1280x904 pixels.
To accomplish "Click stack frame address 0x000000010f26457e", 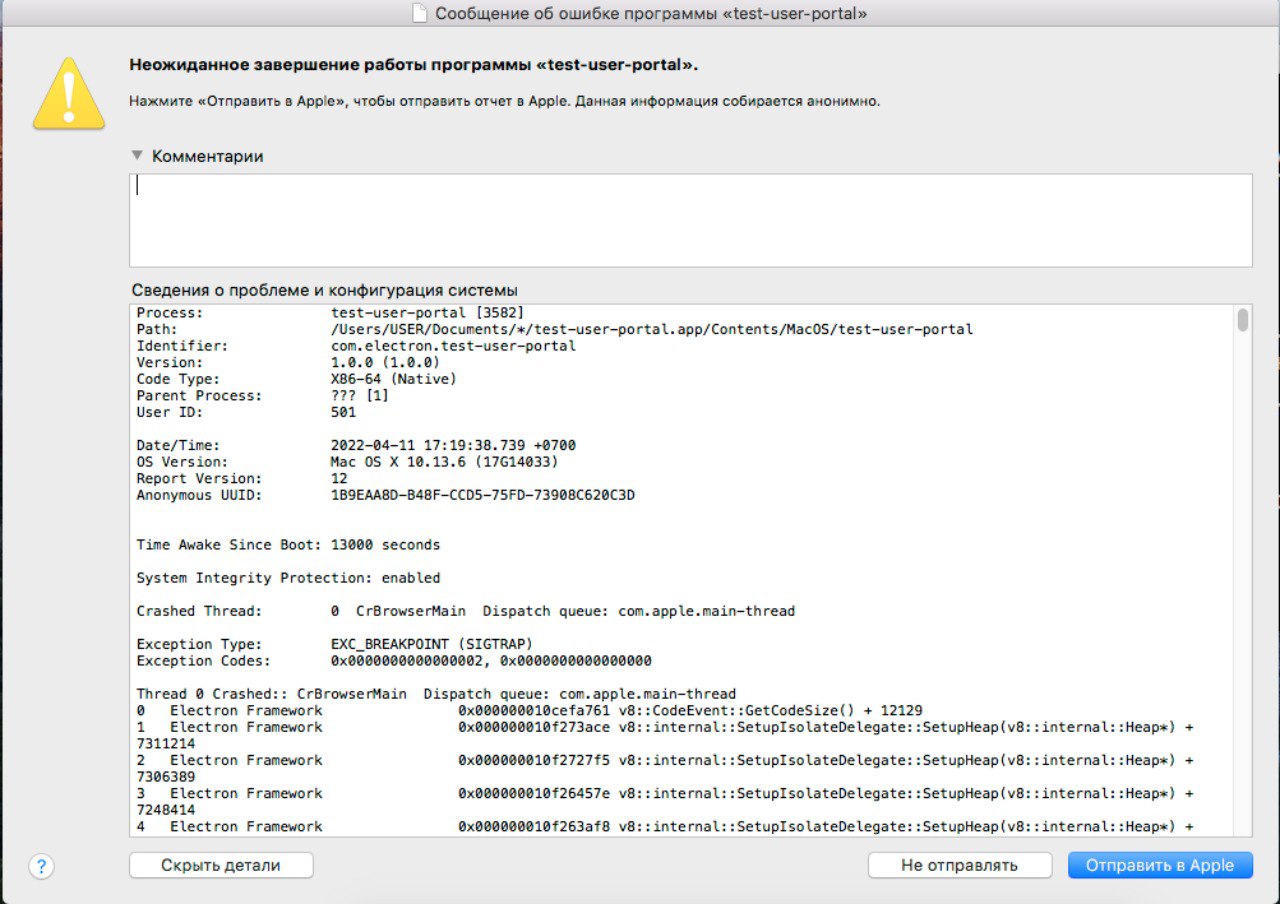I will point(534,793).
